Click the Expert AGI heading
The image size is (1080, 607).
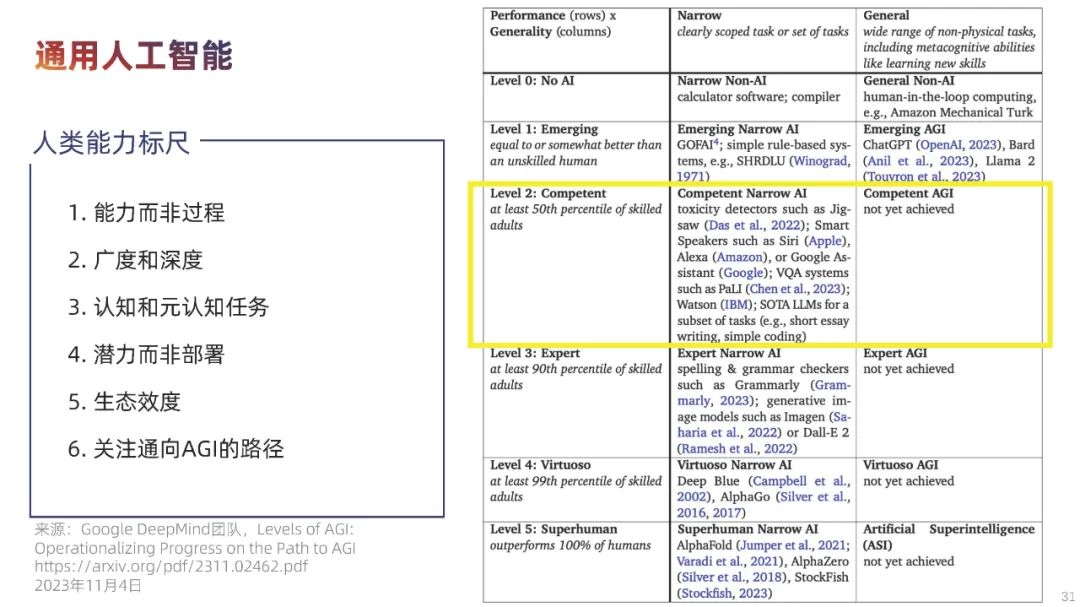tap(895, 353)
